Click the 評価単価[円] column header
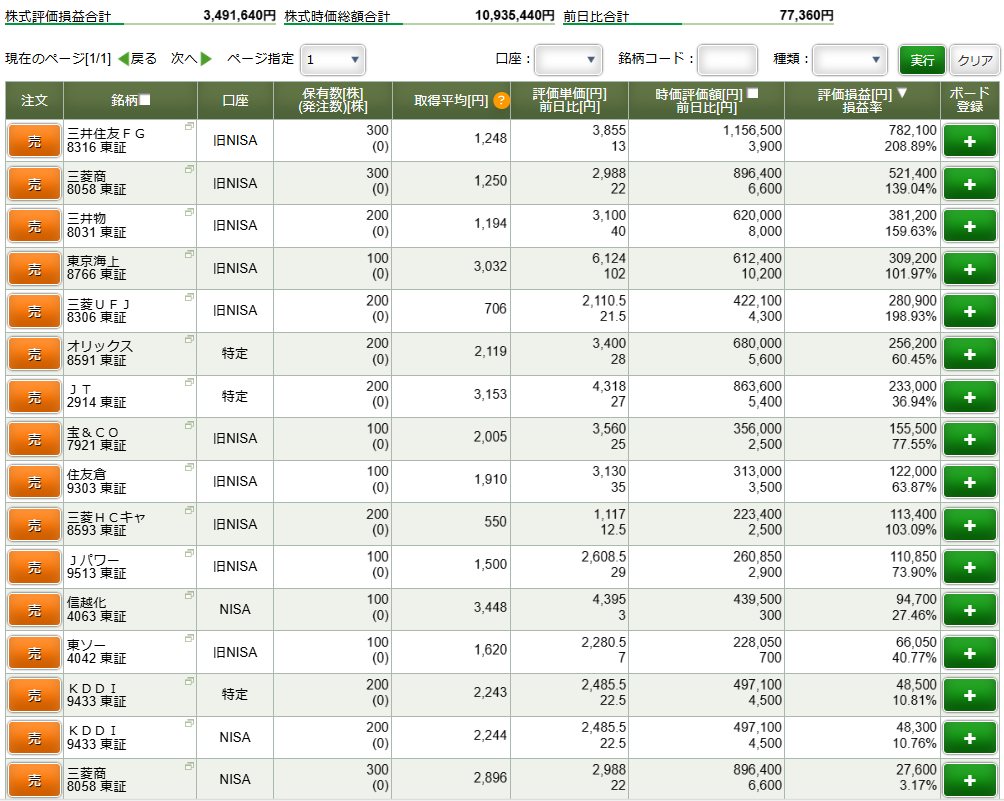The image size is (1004, 801). point(569,101)
